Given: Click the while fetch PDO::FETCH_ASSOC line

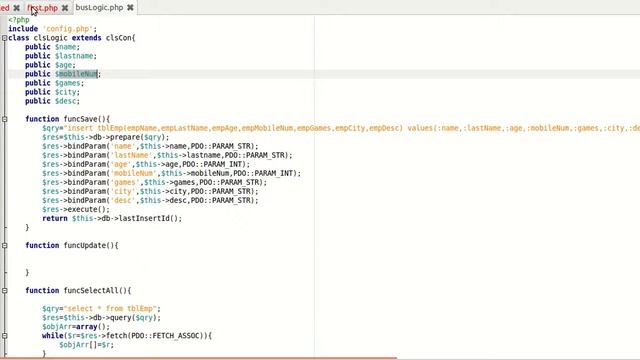Looking at the screenshot, I should (127, 336).
